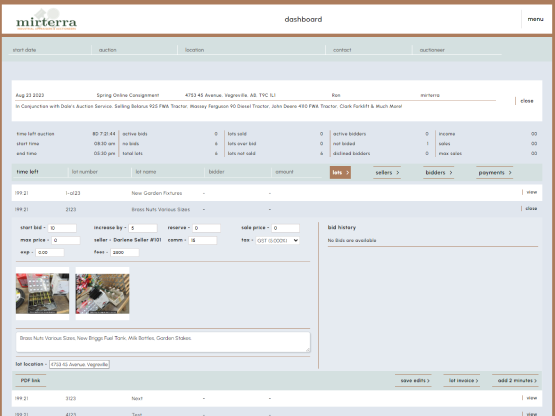This screenshot has width=555, height=416.
Task: Collapse the Brass Nuts Various Sizes lot
Action: coord(531,209)
